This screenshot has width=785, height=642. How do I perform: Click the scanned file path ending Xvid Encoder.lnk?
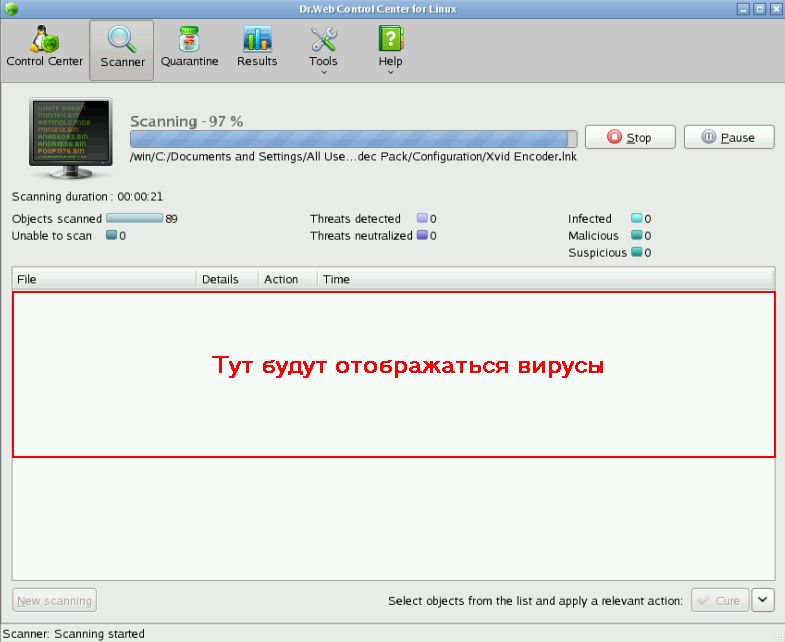tap(353, 157)
